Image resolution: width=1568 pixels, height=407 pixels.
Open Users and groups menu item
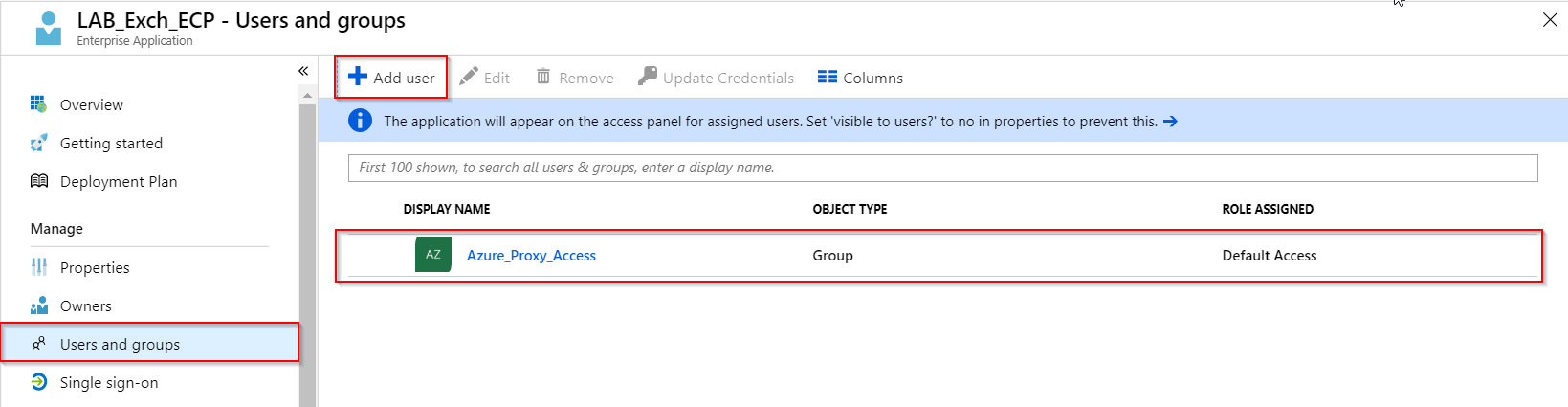click(x=120, y=344)
